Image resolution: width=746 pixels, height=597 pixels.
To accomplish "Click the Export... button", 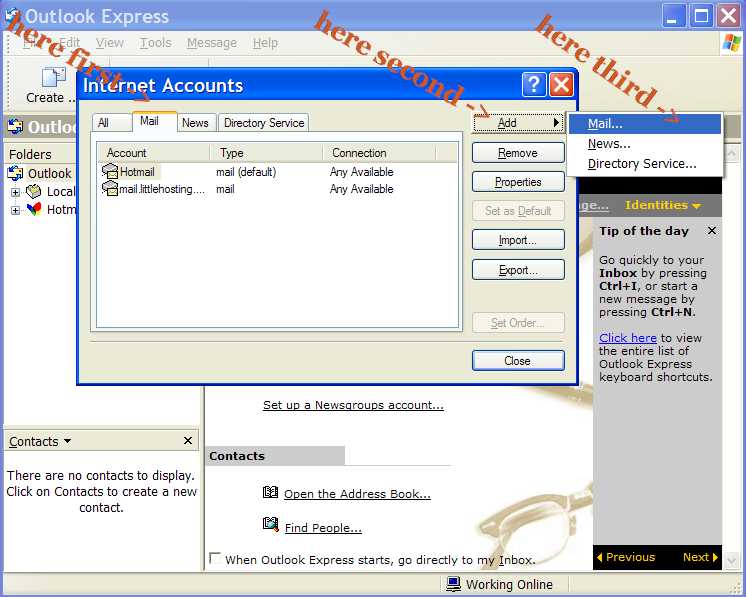I will pyautogui.click(x=518, y=270).
